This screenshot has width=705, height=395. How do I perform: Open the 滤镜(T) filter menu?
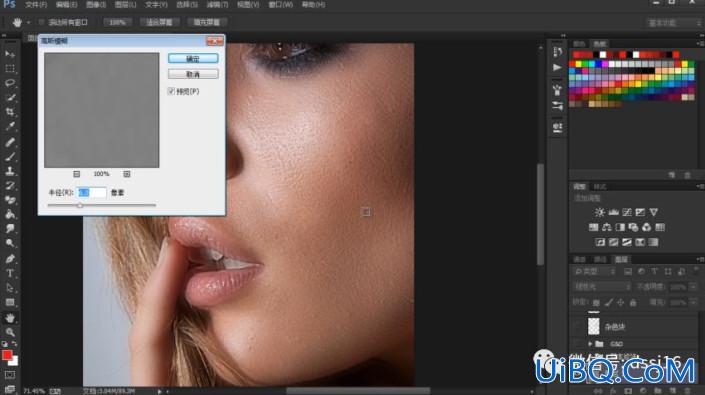coord(217,4)
